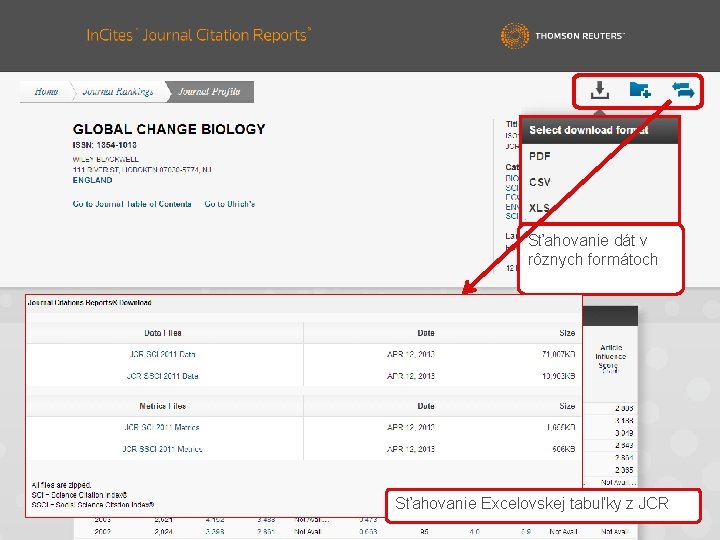Click the 608KB size value
This screenshot has width=720, height=540.
coord(563,449)
